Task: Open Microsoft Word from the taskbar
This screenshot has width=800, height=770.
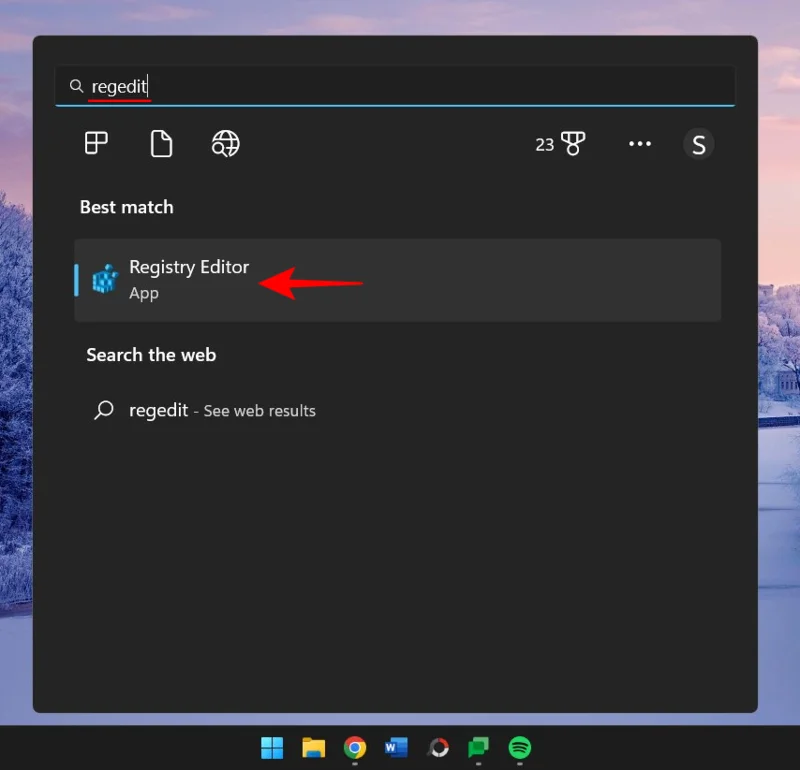Action: pos(395,747)
